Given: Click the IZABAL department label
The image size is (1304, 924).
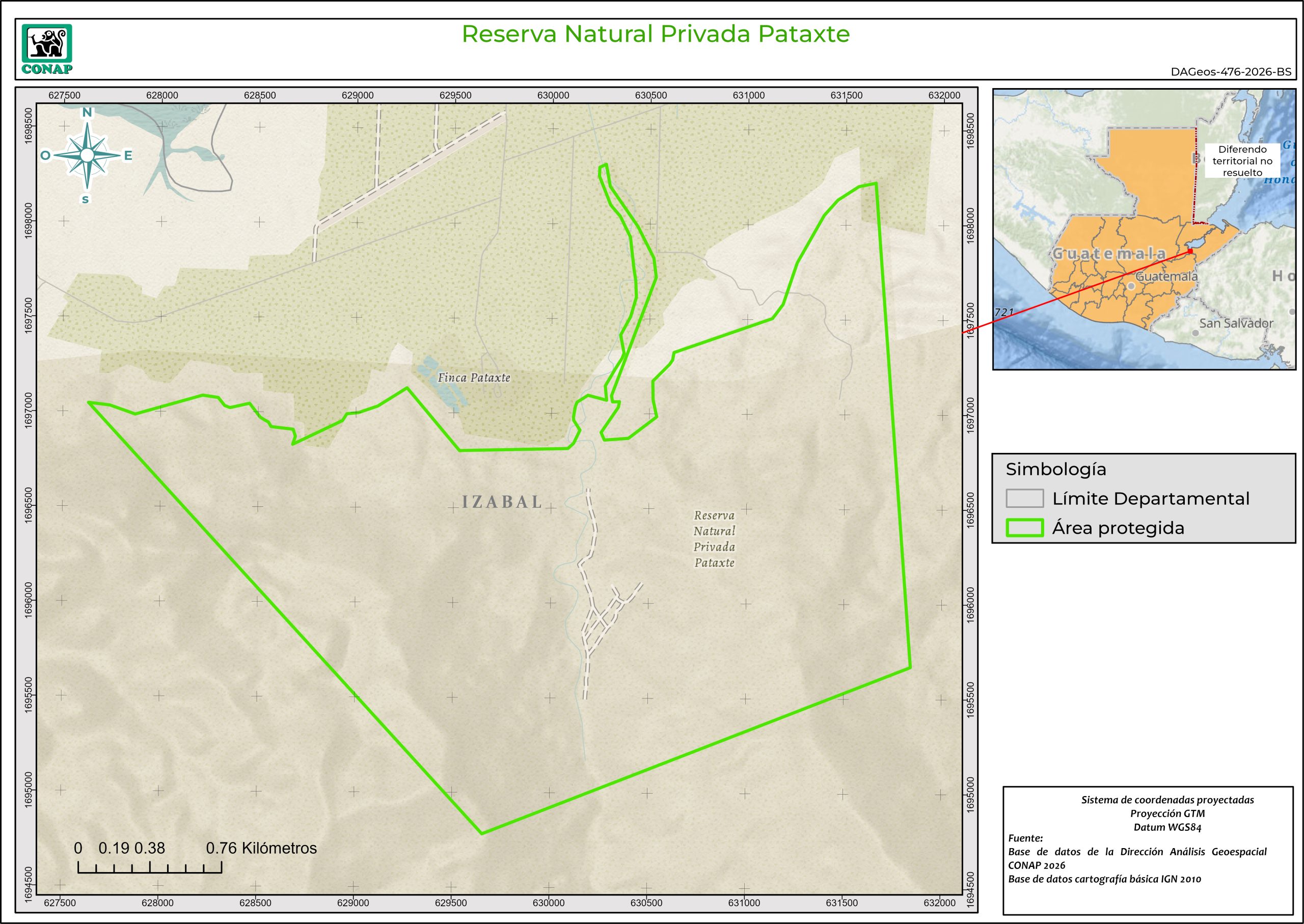Looking at the screenshot, I should click(502, 502).
